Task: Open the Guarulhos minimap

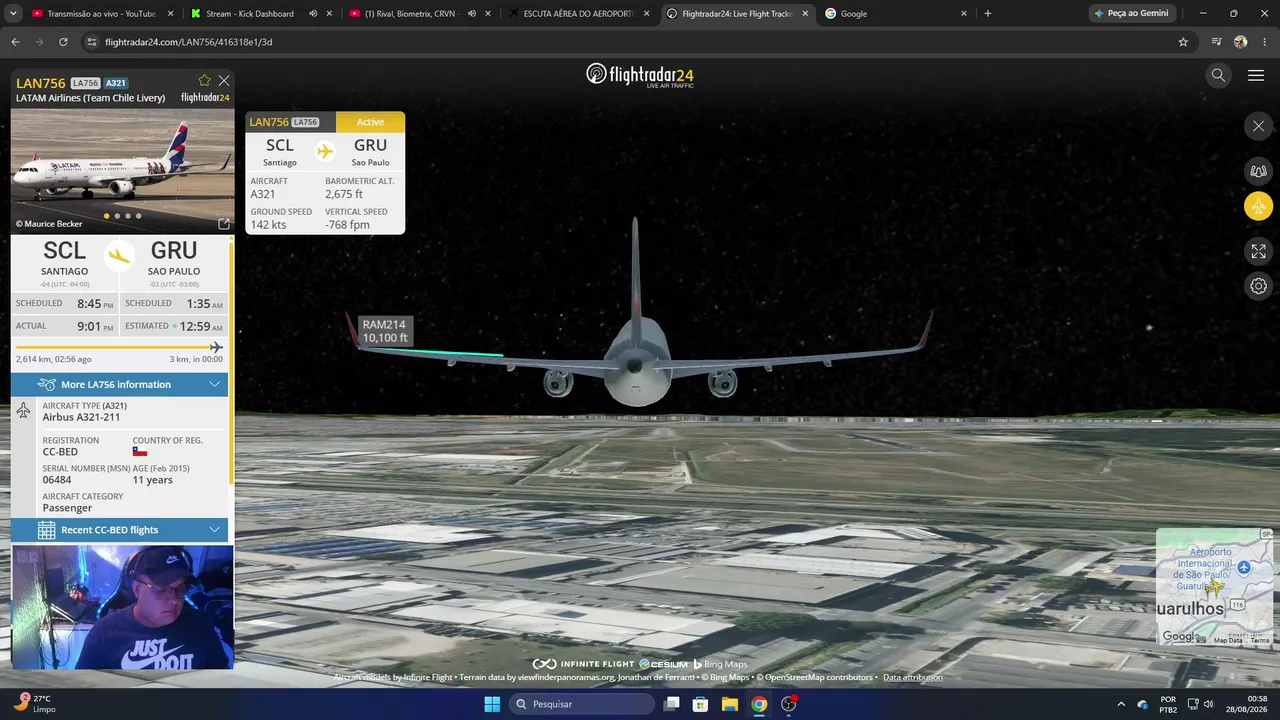Action: [1214, 587]
